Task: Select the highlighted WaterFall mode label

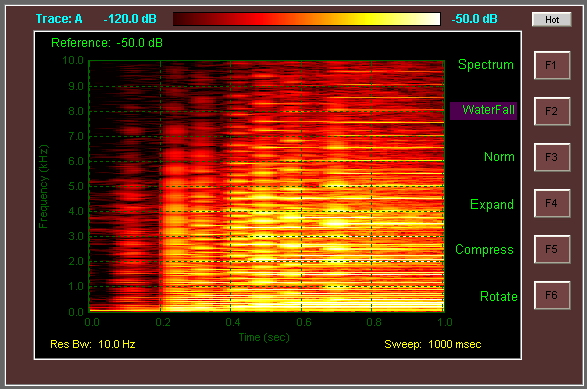Action: coord(483,111)
